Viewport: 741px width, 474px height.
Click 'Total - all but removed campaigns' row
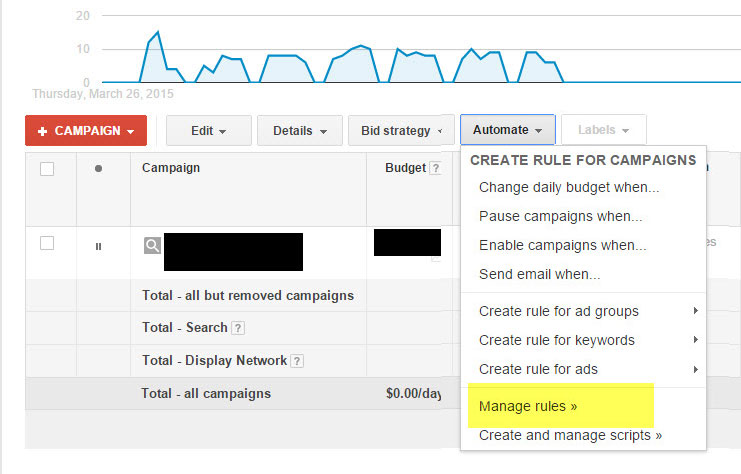tap(248, 295)
